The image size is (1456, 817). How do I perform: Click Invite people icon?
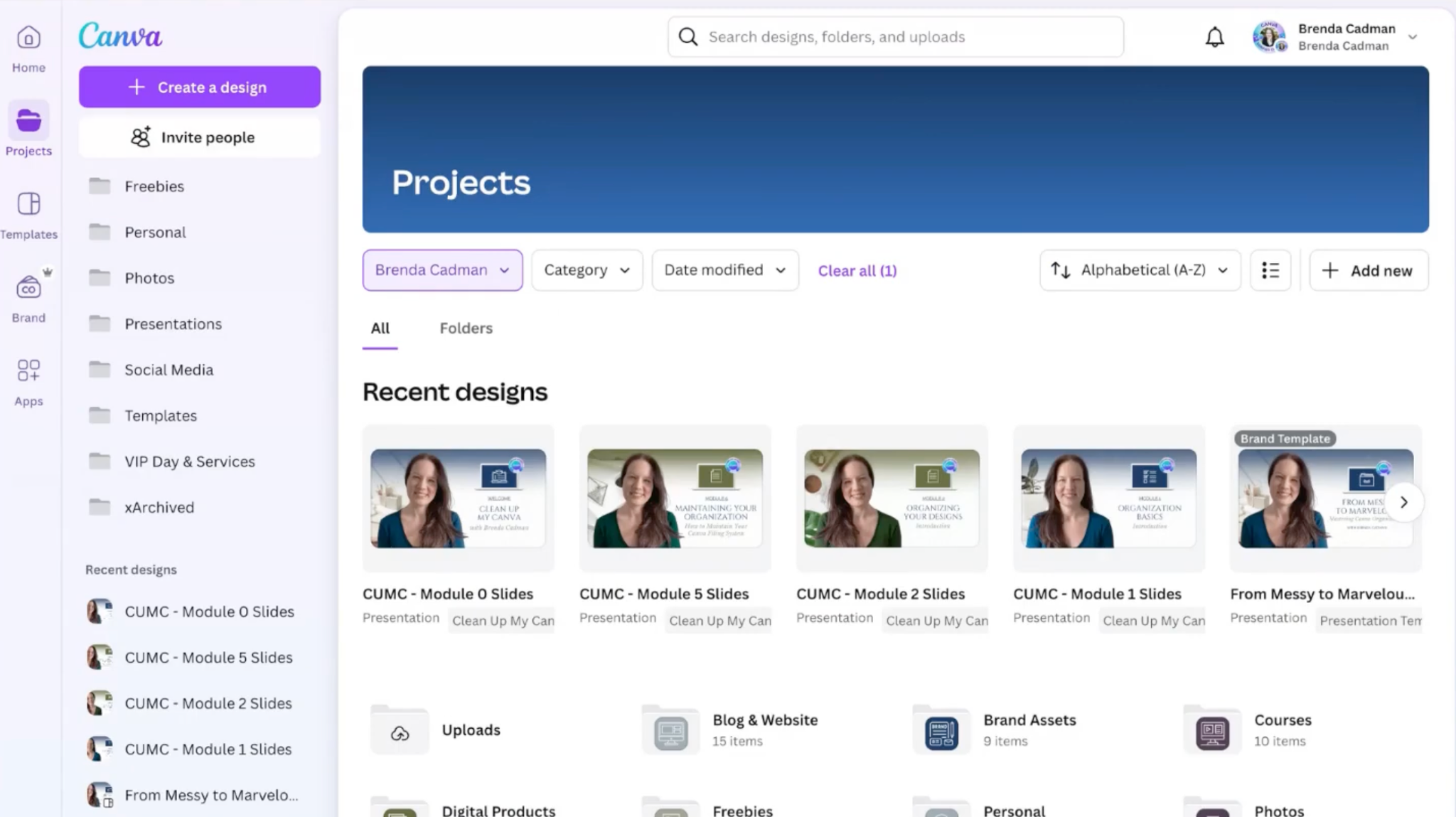click(141, 137)
